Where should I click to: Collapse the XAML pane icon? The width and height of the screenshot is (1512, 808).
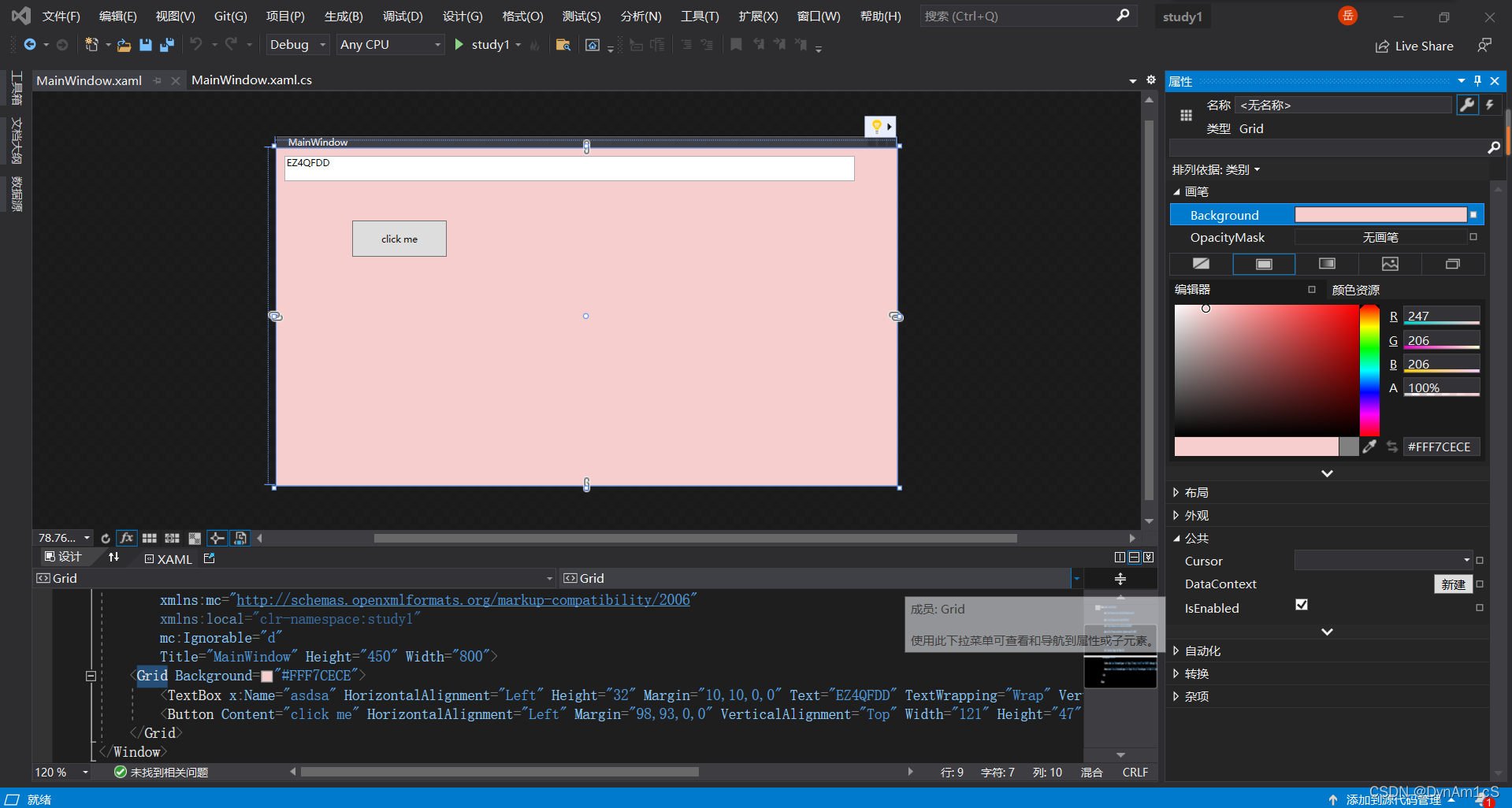[x=1149, y=558]
